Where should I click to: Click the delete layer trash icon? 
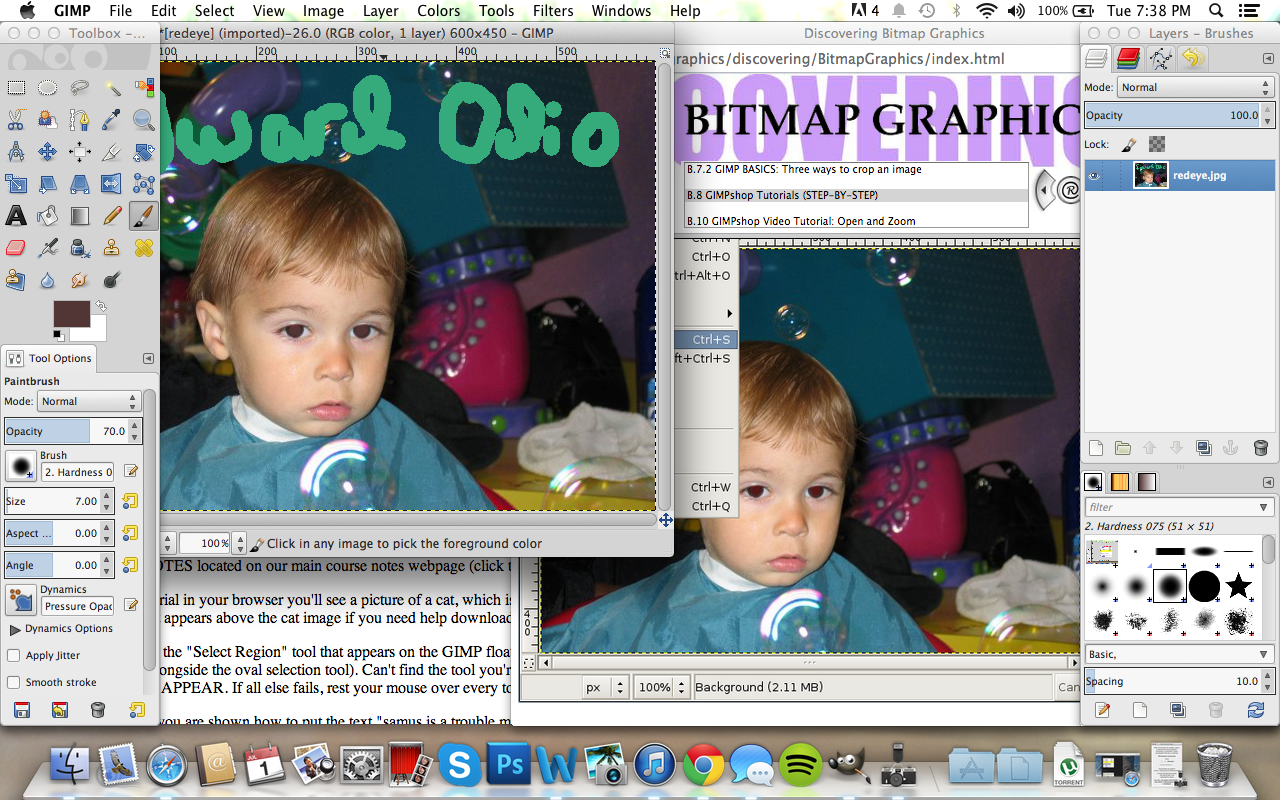coord(1260,448)
